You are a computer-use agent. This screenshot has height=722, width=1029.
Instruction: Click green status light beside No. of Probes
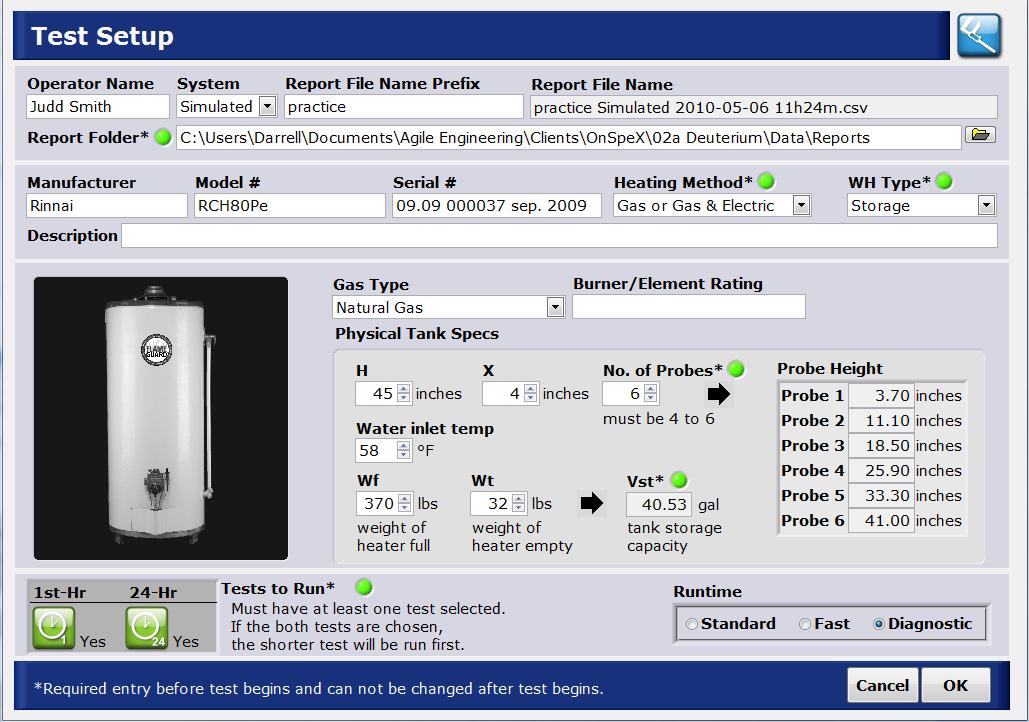pos(736,370)
